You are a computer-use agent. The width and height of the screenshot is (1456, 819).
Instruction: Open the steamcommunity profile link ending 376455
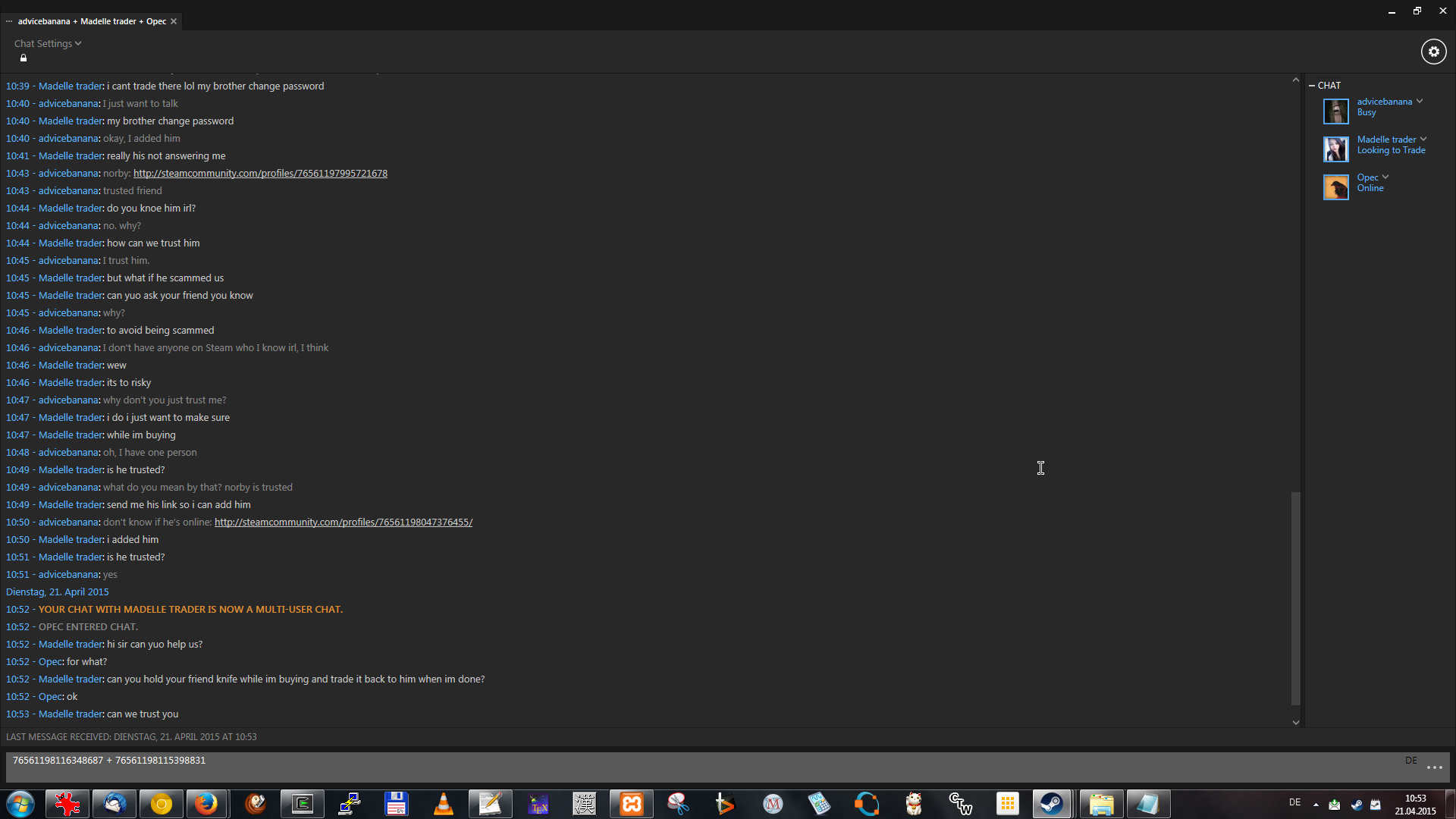[343, 522]
